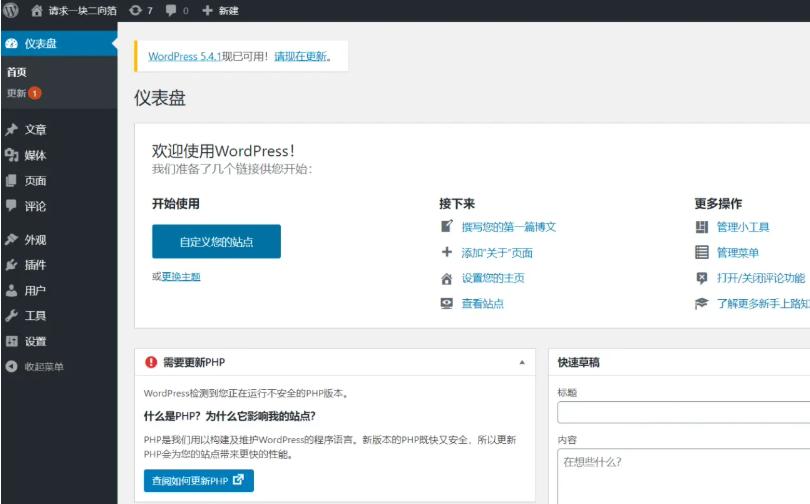
Task: Click the WordPress logo in admin bar
Action: [11, 10]
